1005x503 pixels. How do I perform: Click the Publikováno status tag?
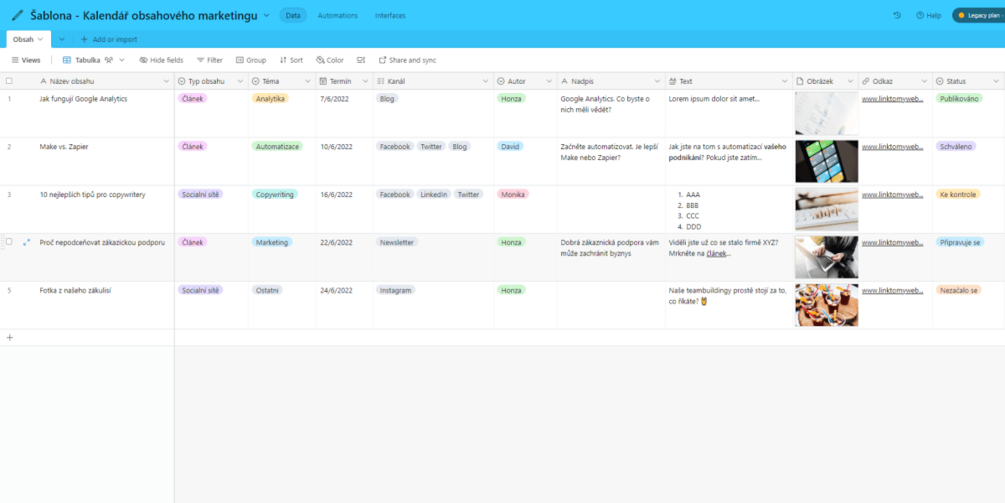(x=959, y=99)
